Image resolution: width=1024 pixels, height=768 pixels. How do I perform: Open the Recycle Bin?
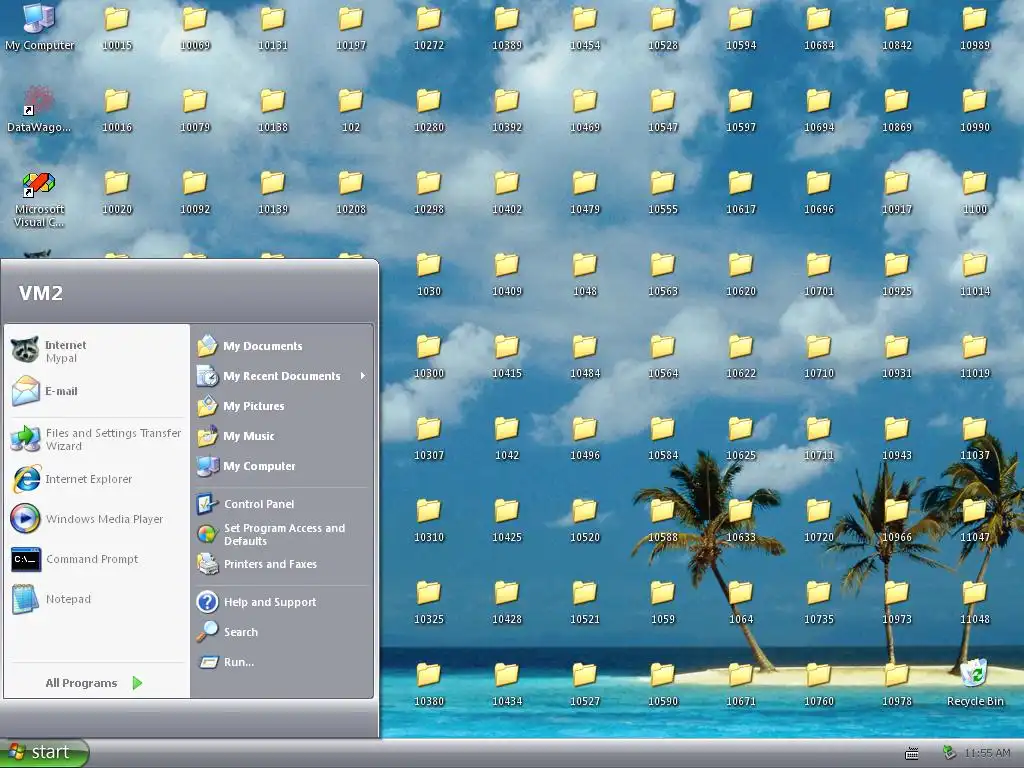click(974, 682)
